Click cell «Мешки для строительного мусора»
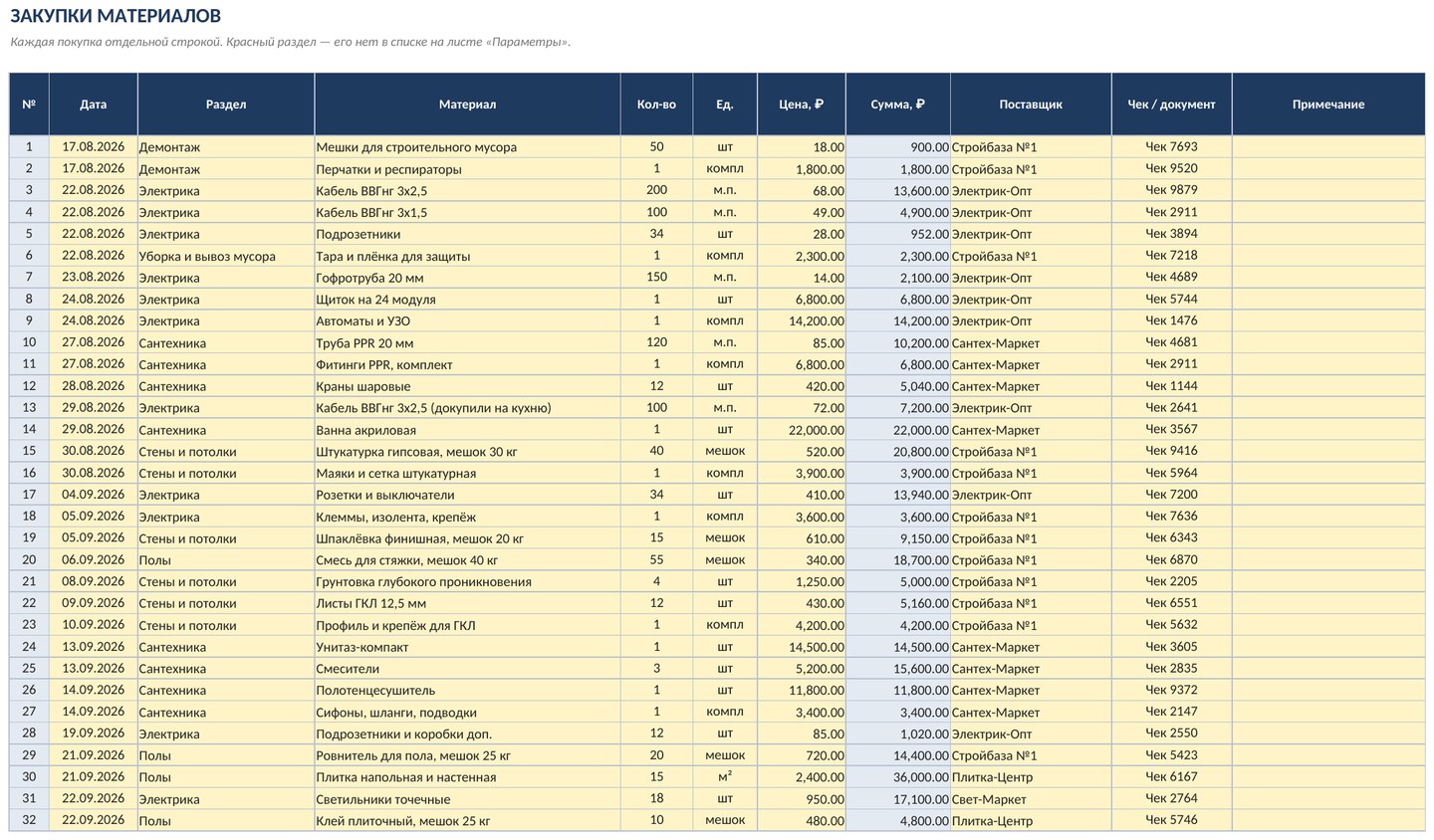Viewport: 1434px width, 840px height. tap(467, 146)
